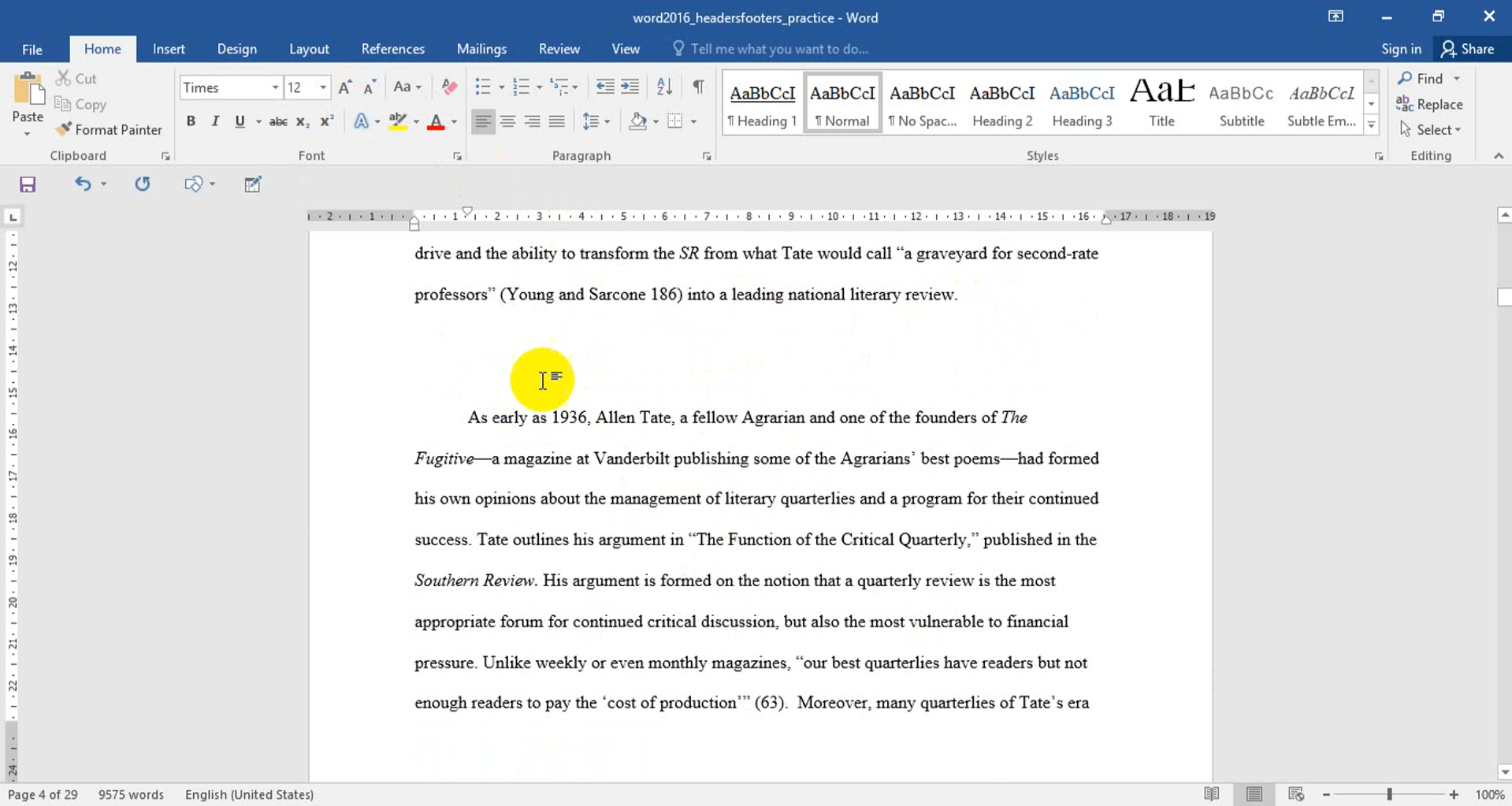
Task: Open the Clipboard pane launcher
Action: (165, 157)
